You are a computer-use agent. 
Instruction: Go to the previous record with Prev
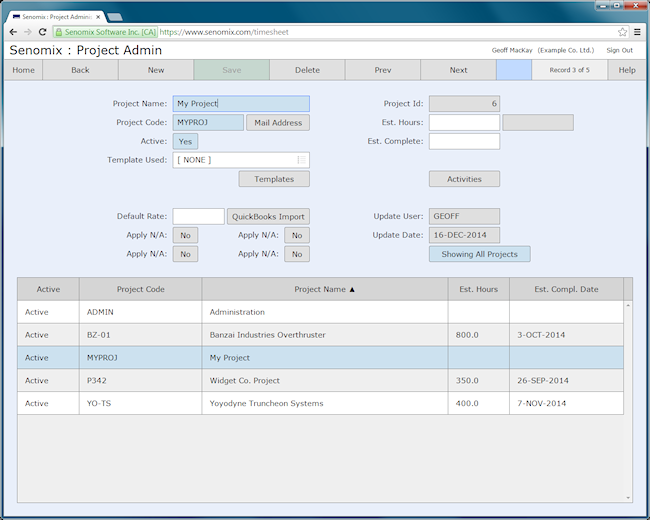click(x=383, y=70)
